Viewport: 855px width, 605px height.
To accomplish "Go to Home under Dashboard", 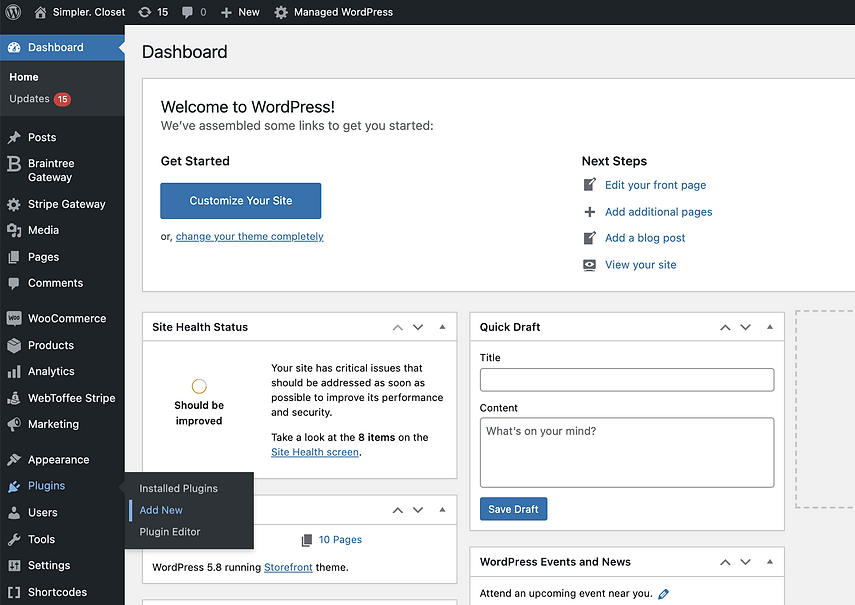I will coord(23,77).
